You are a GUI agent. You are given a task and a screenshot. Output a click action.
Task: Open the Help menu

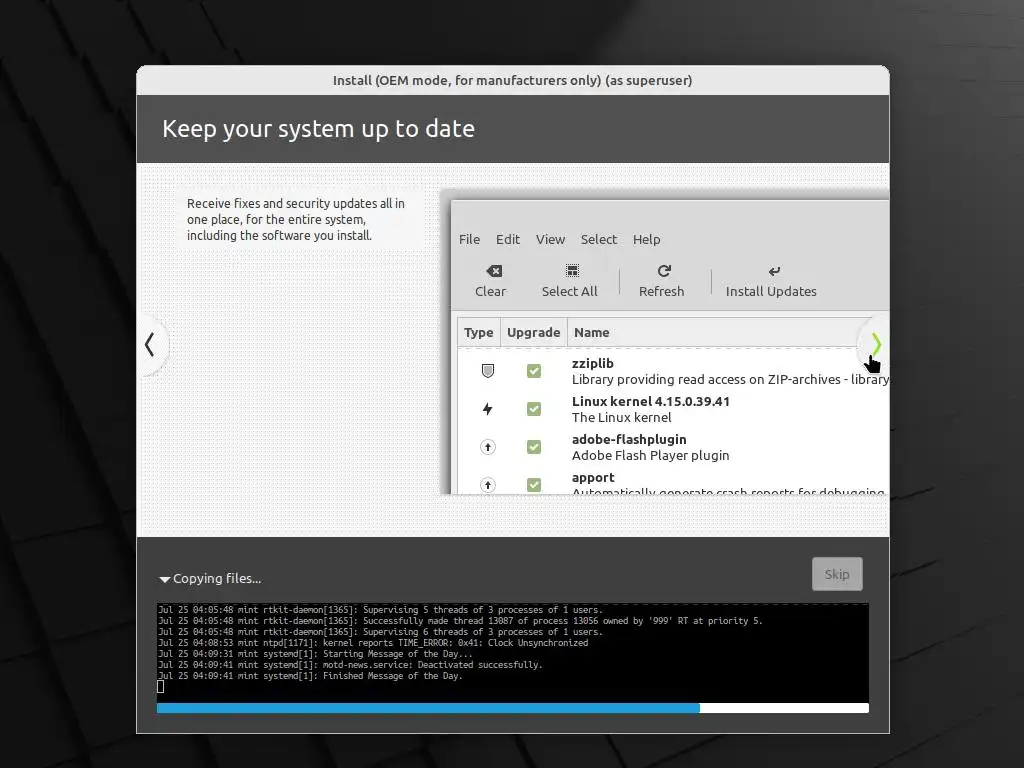tap(646, 239)
